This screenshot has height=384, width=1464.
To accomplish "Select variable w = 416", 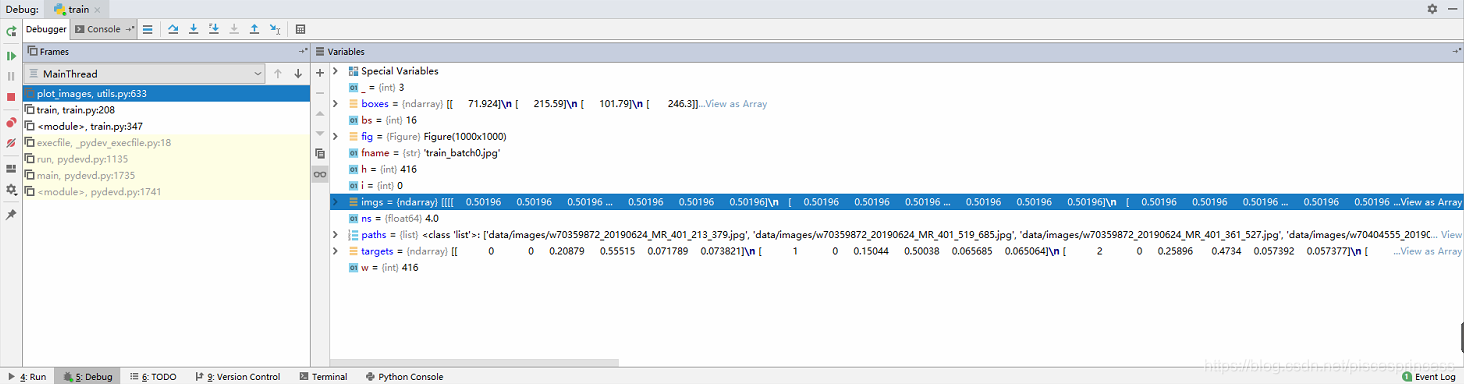I will 896,267.
